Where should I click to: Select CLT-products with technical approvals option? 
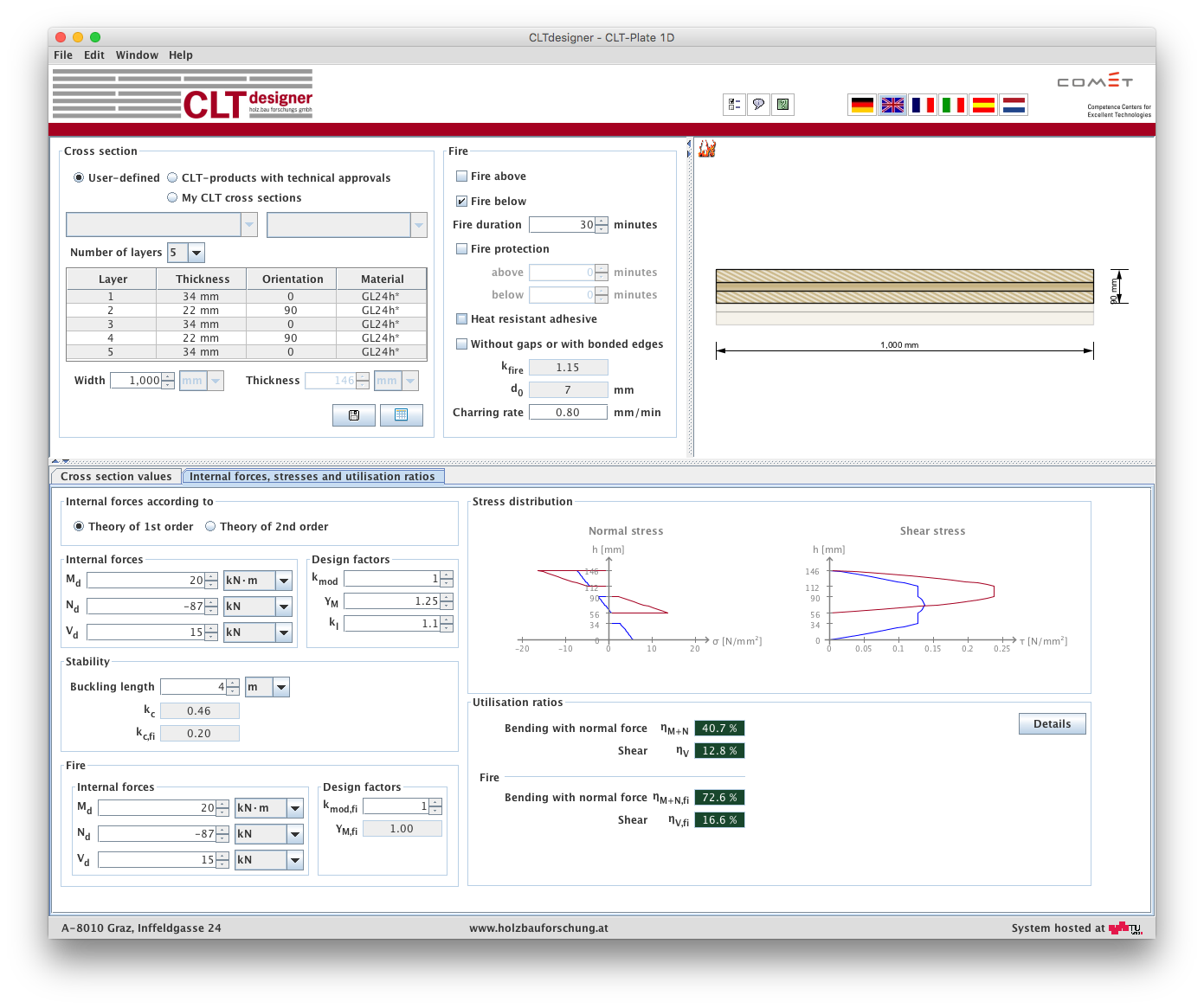[172, 178]
